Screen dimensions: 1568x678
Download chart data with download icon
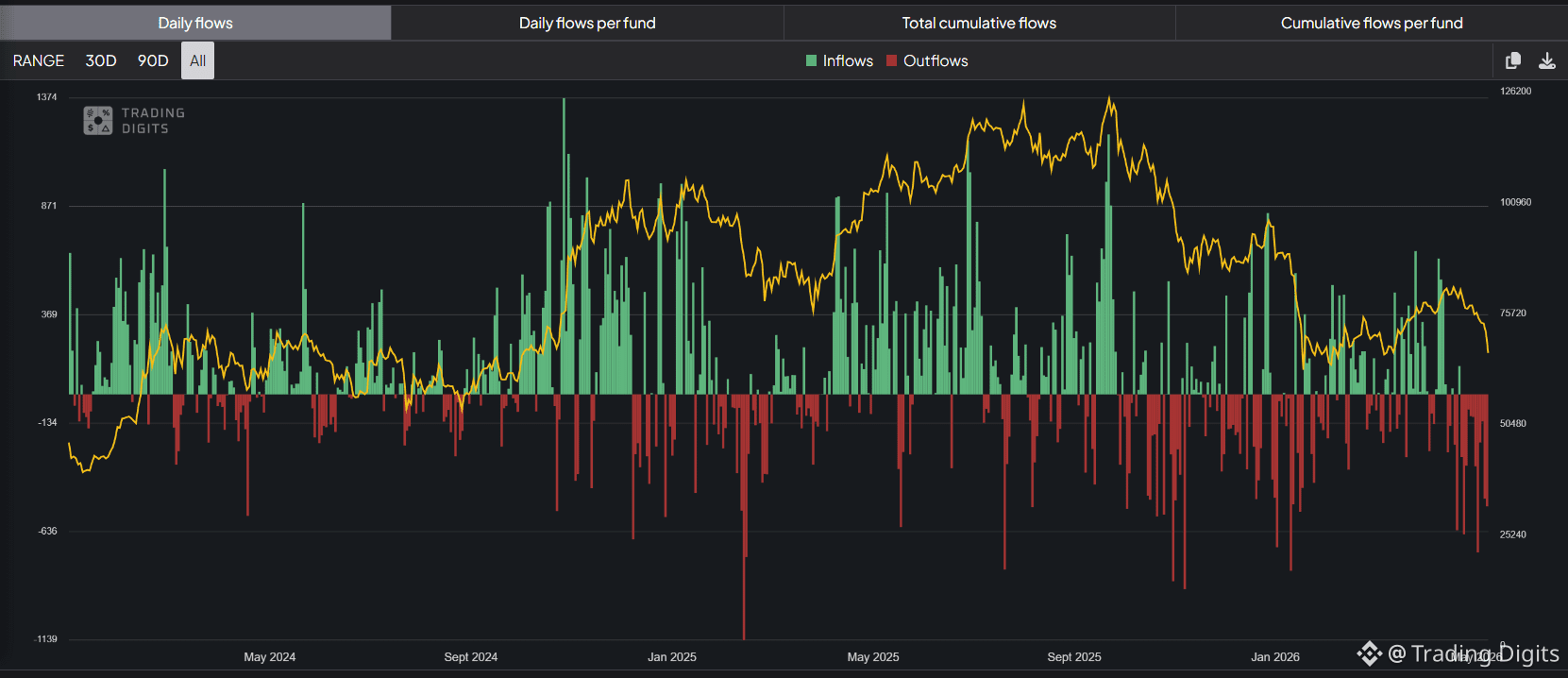pyautogui.click(x=1547, y=60)
